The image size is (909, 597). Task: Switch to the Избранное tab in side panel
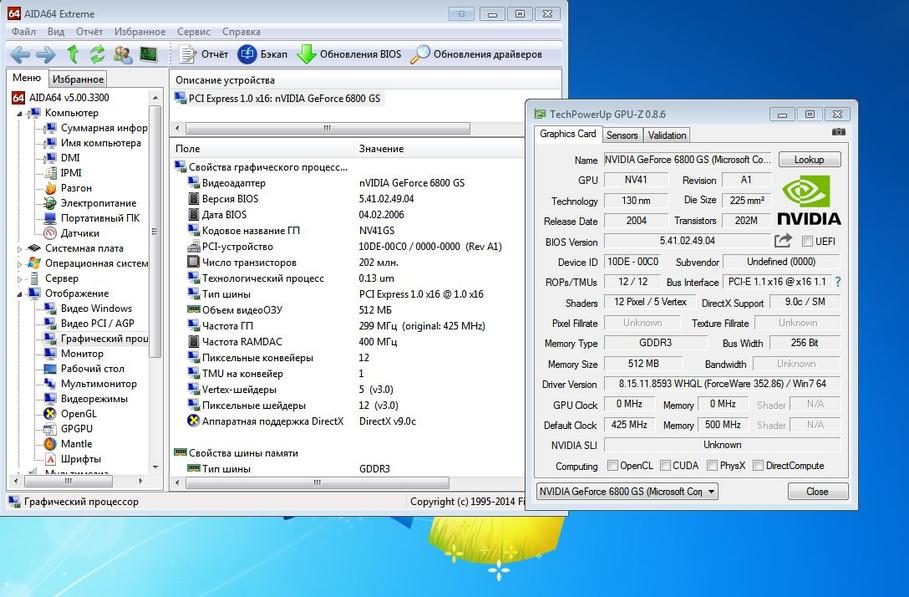pyautogui.click(x=78, y=79)
